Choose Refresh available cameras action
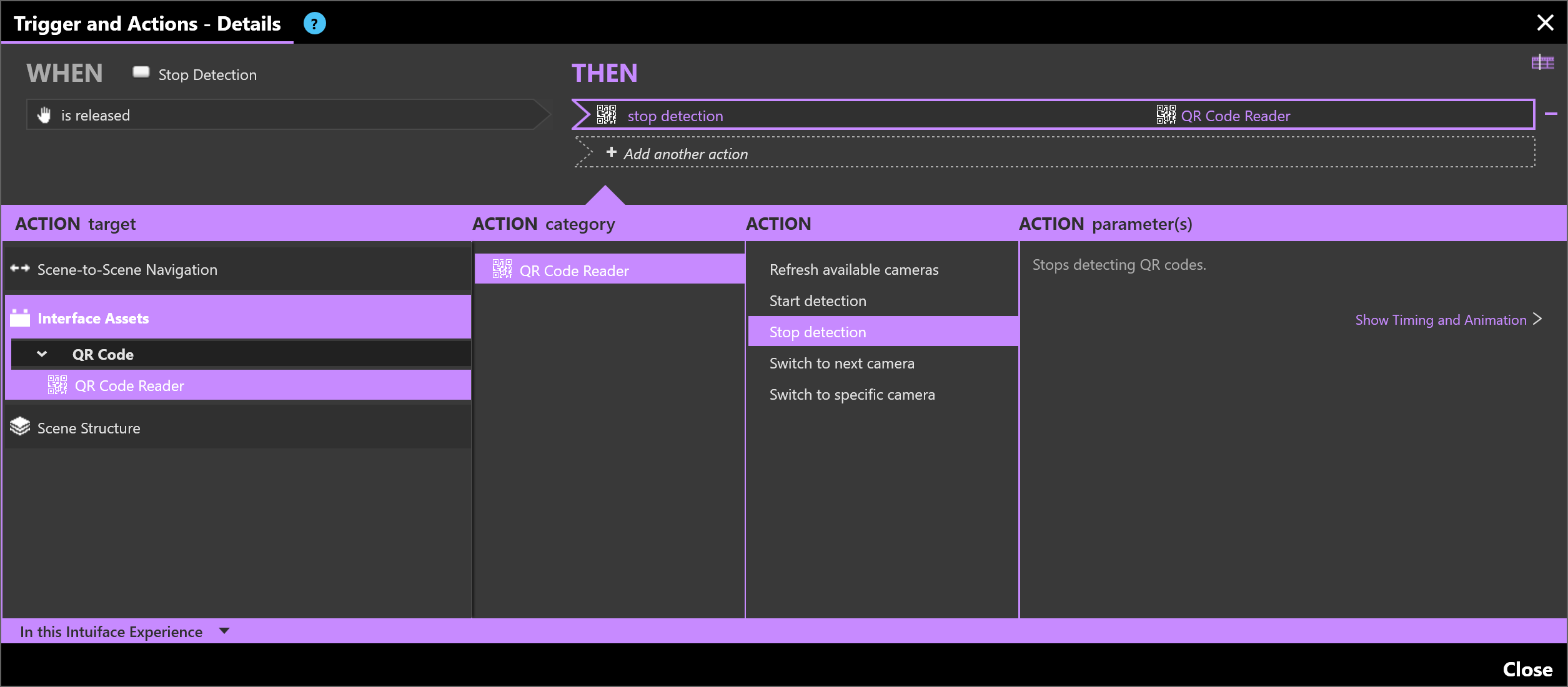1568x687 pixels. pyautogui.click(x=883, y=269)
